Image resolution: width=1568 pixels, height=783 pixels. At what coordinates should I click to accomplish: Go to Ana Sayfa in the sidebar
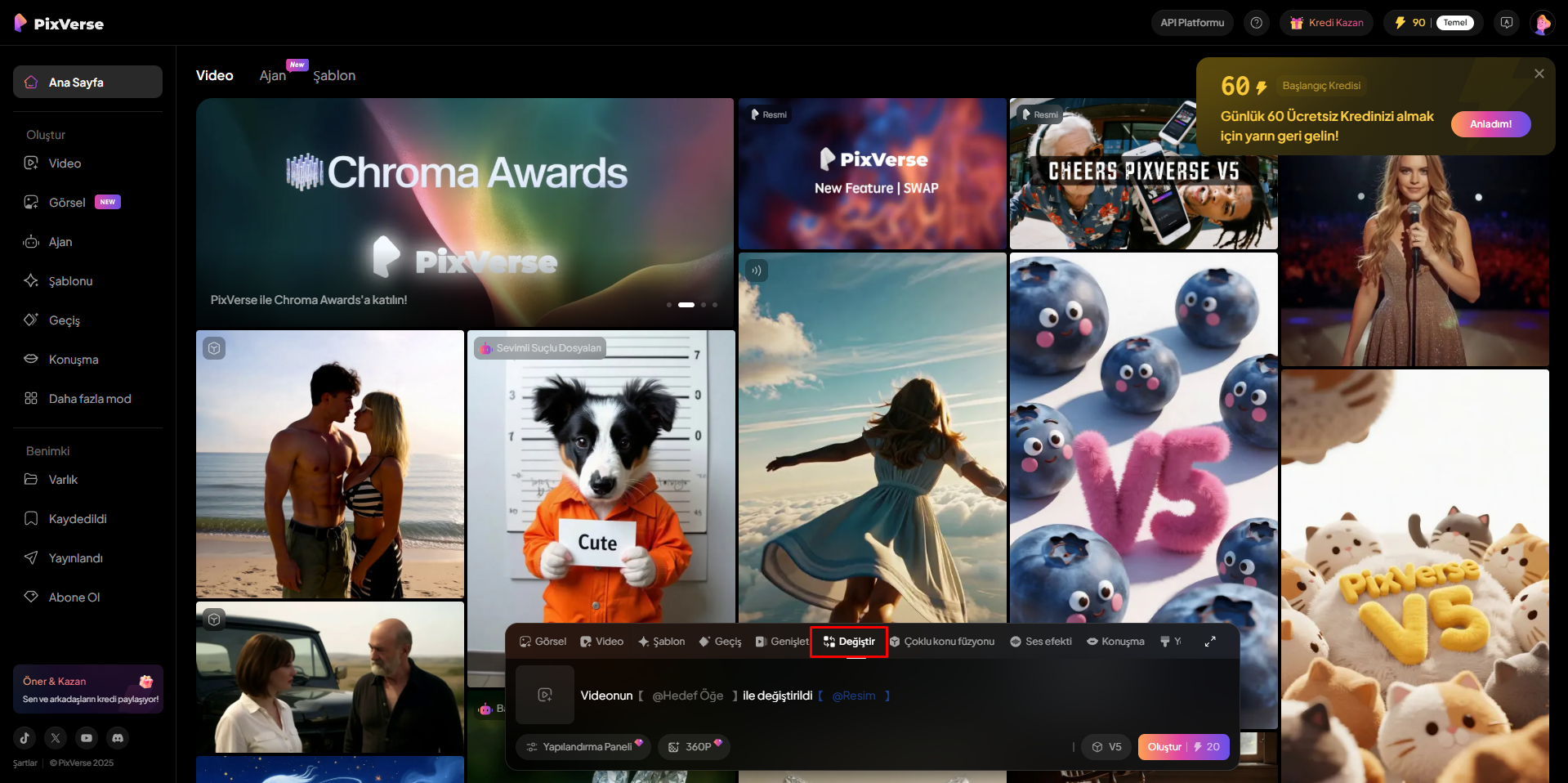pyautogui.click(x=87, y=82)
